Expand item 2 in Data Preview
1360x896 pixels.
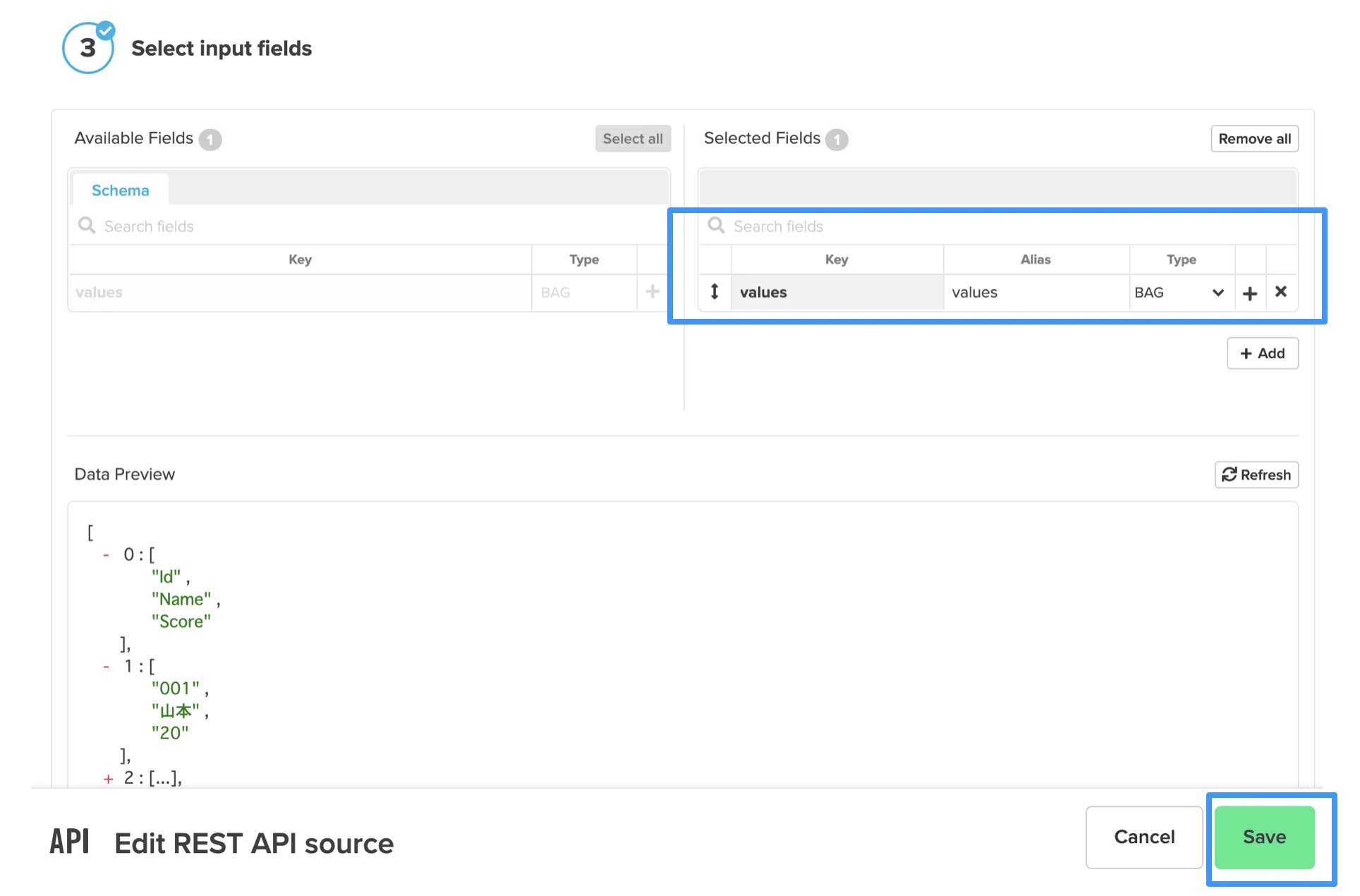108,779
